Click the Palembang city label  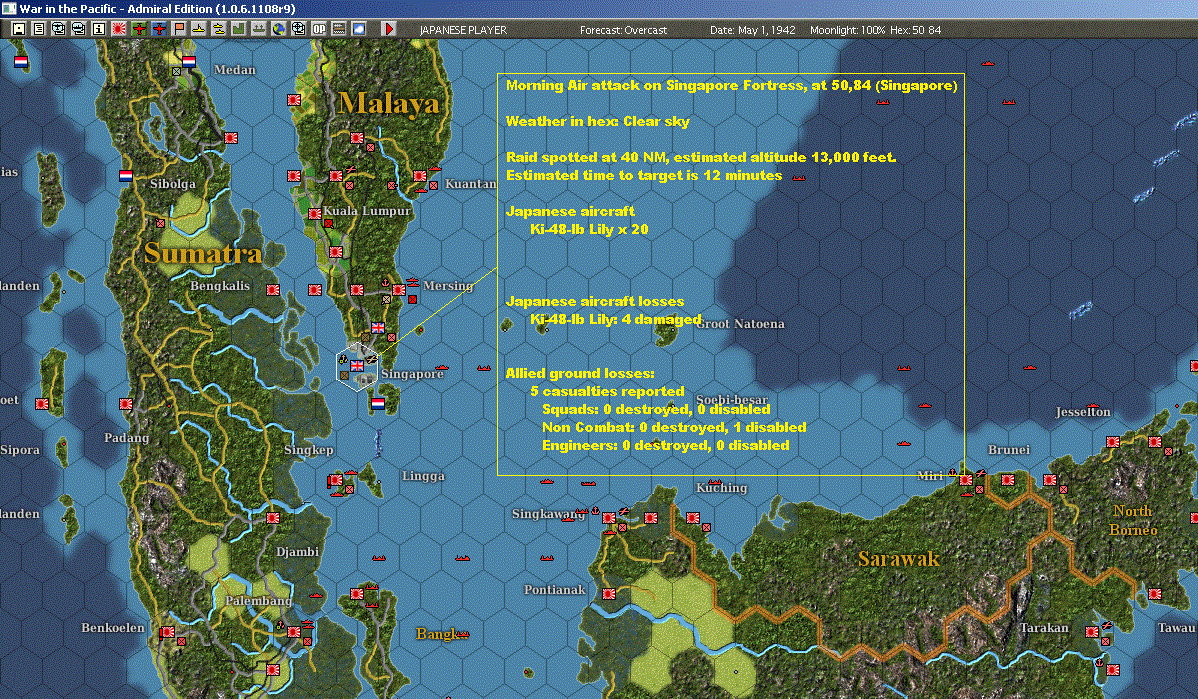(x=258, y=600)
